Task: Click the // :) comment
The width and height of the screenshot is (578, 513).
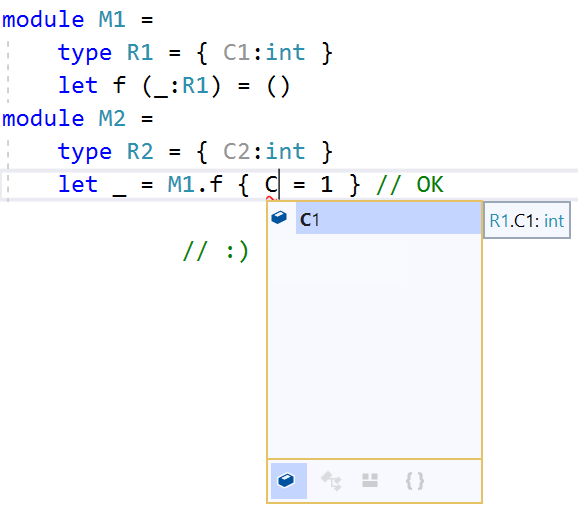Action: pos(216,251)
